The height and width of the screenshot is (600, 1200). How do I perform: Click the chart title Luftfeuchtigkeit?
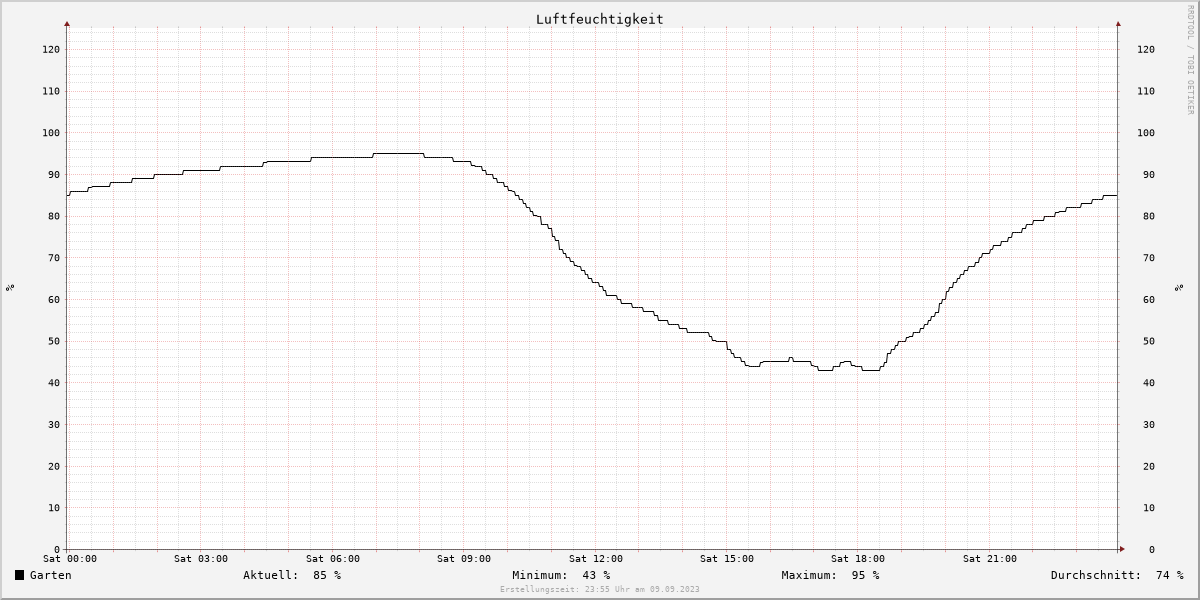599,19
